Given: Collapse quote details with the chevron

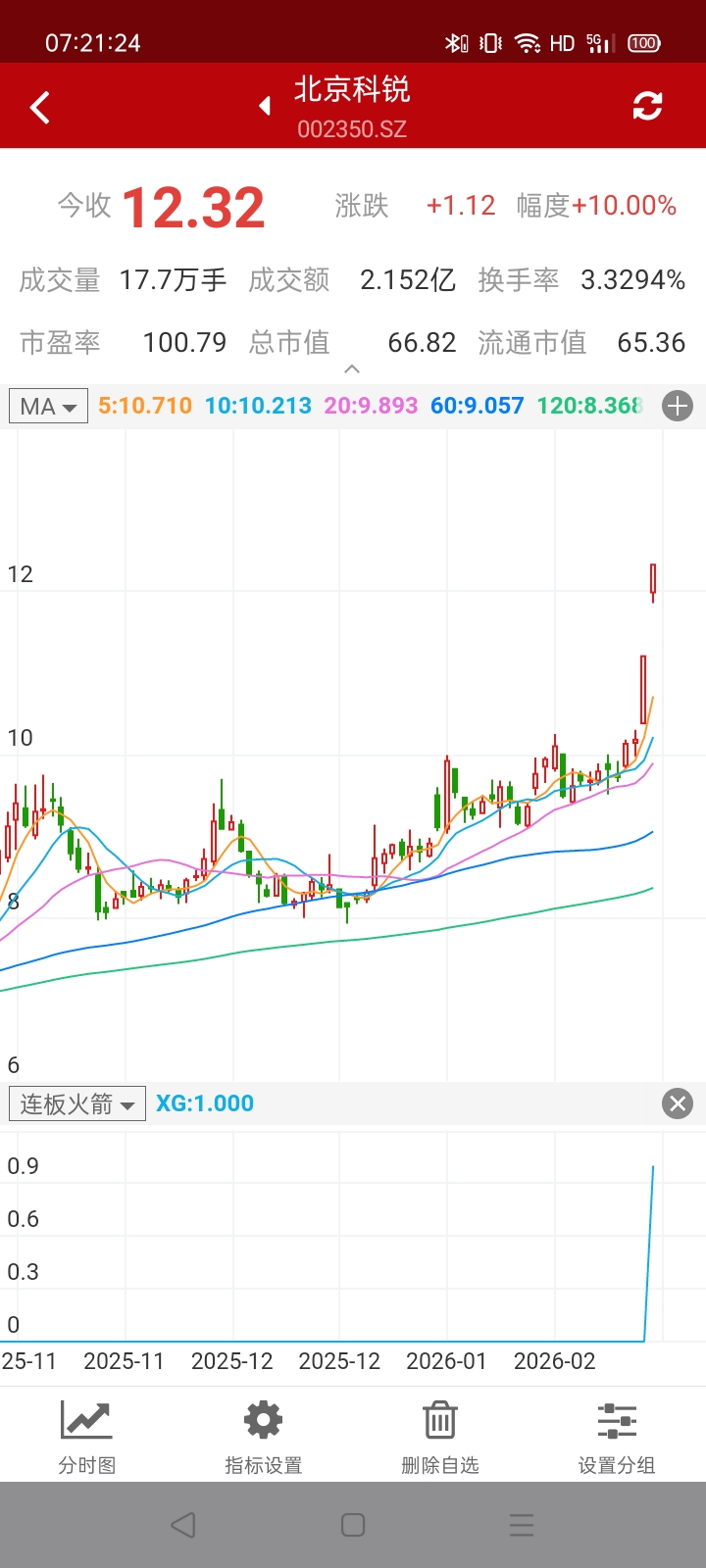Looking at the screenshot, I should pyautogui.click(x=352, y=369).
